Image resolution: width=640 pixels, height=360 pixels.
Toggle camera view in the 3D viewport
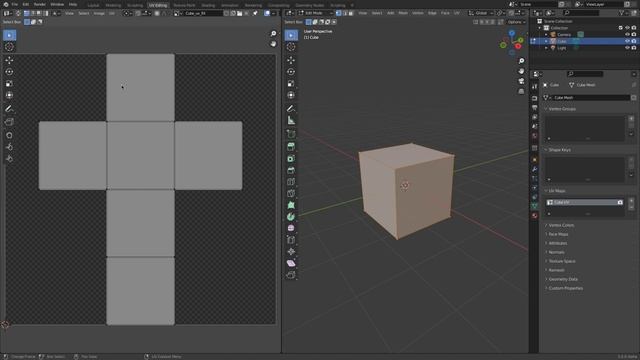pos(521,81)
